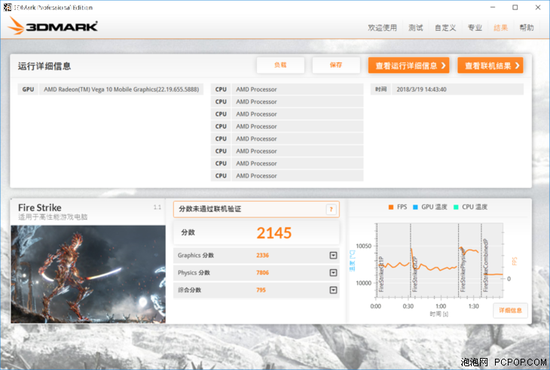This screenshot has height=370, width=550.
Task: Expand the Physics 分数 row
Action: point(333,273)
